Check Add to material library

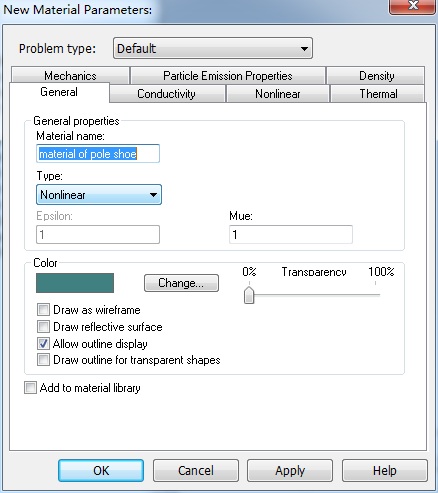pos(30,388)
